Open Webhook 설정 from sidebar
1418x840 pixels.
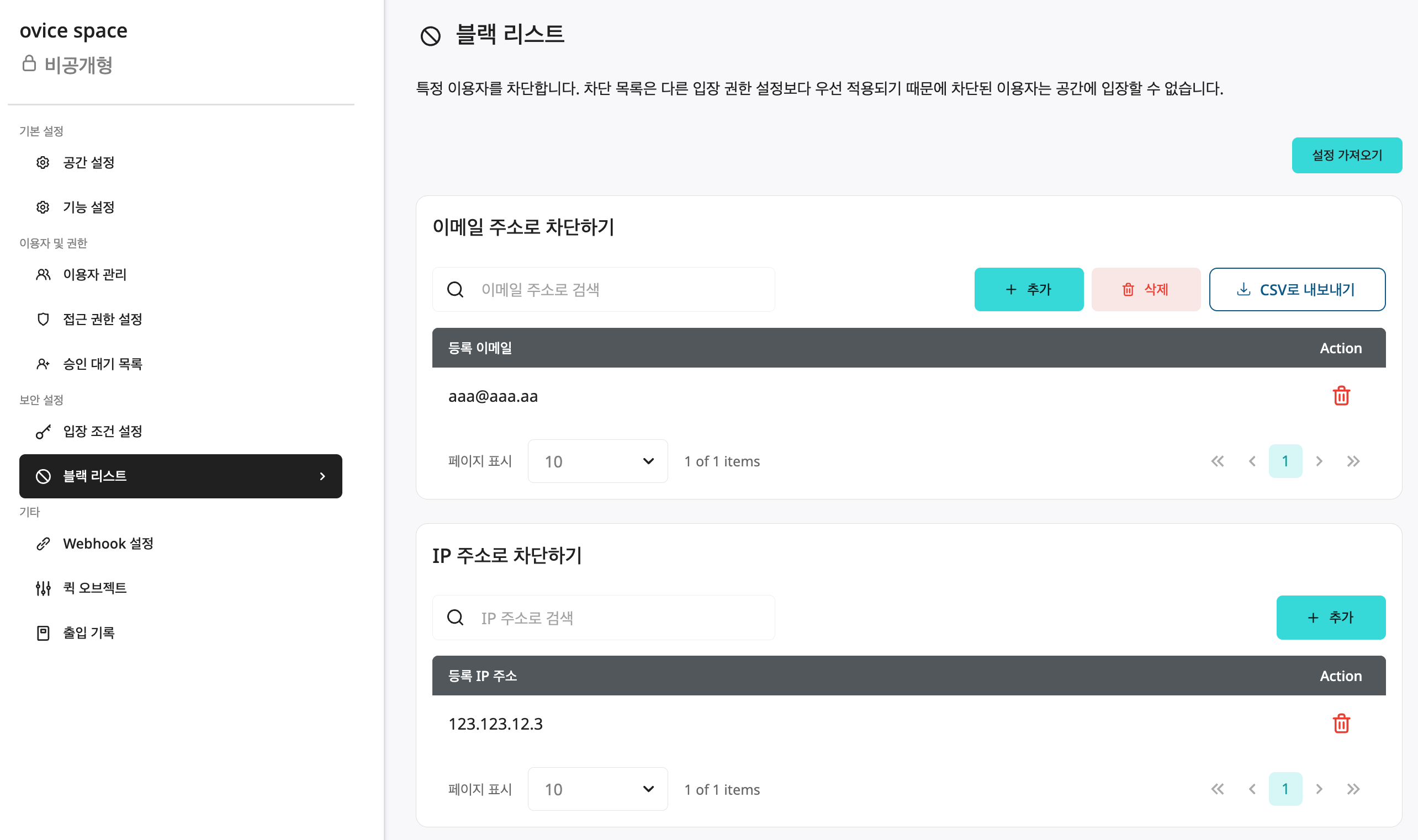108,544
